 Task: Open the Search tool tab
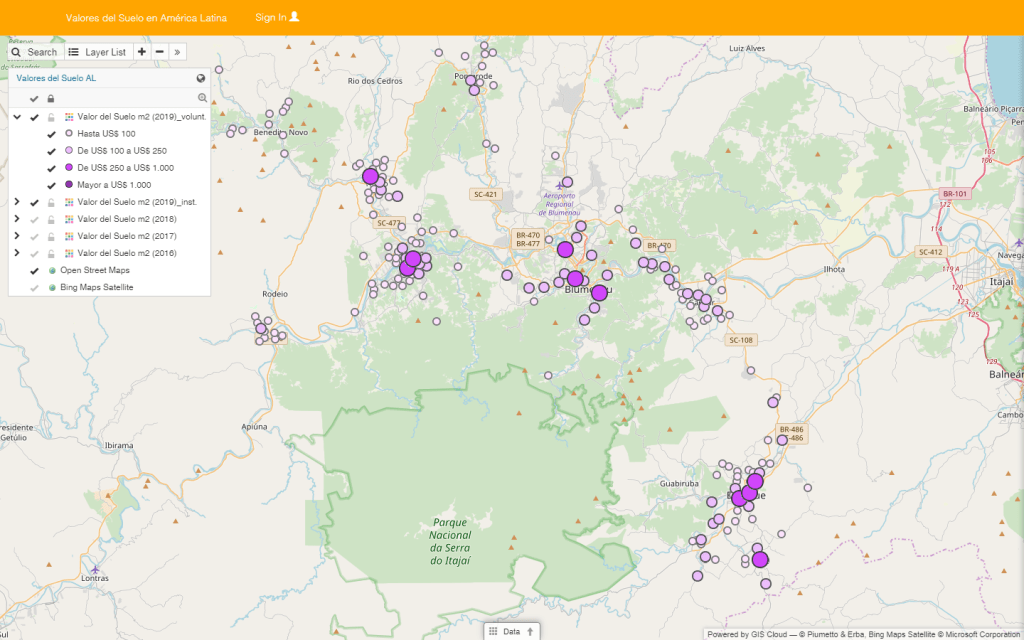(x=35, y=51)
